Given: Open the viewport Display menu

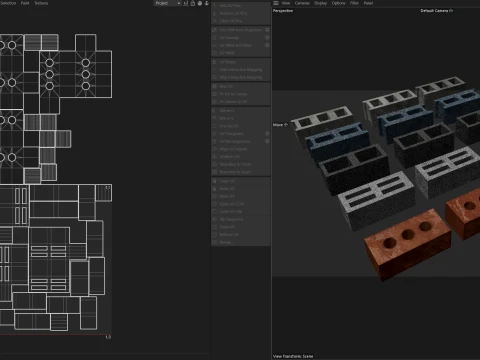Looking at the screenshot, I should click(x=320, y=3).
